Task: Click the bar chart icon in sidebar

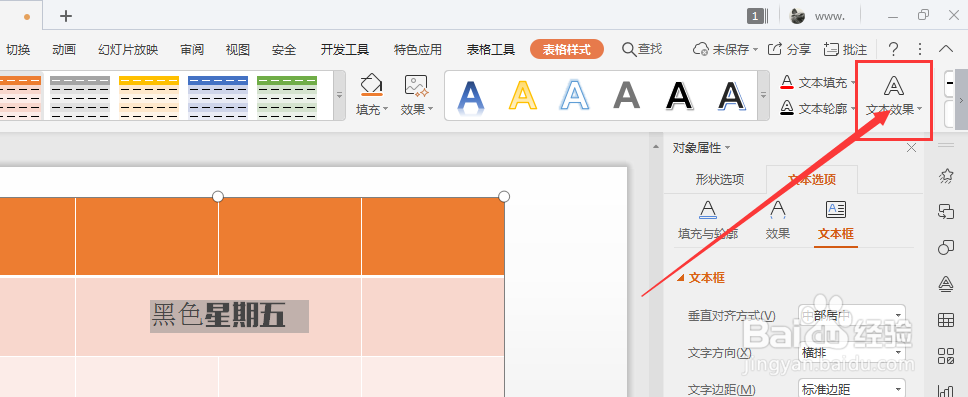Action: (946, 390)
